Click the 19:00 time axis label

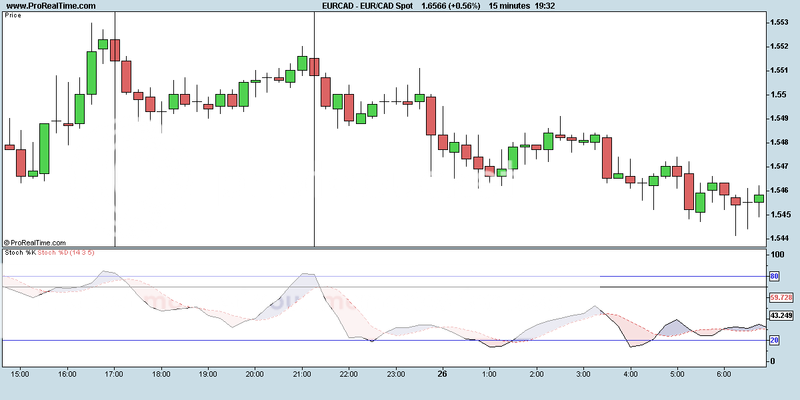[x=208, y=374]
